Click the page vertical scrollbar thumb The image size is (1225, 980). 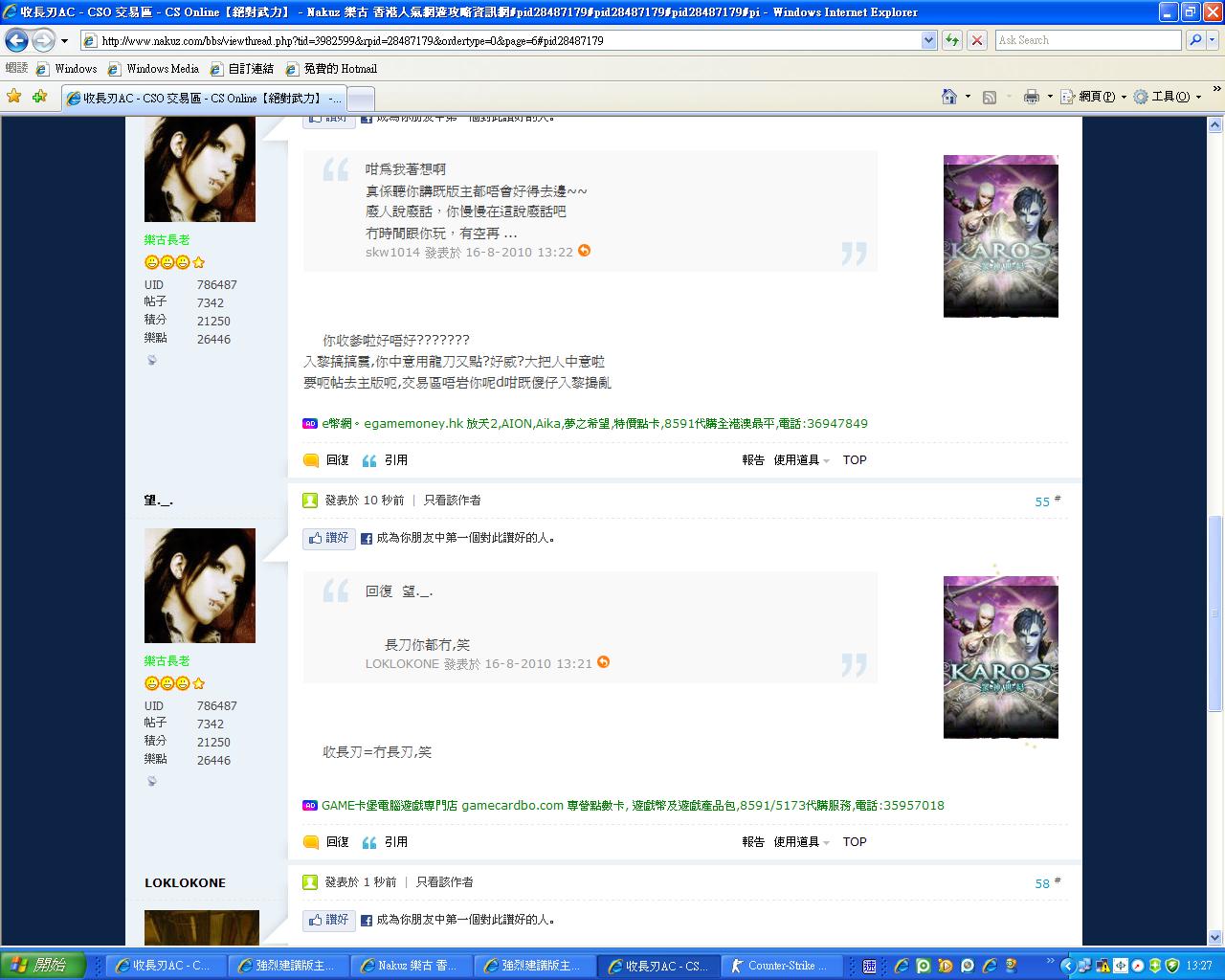tap(1215, 612)
